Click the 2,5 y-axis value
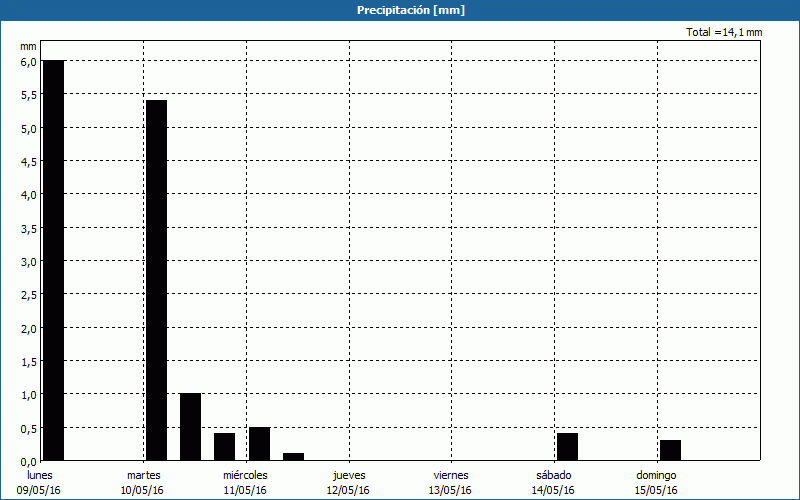Image resolution: width=800 pixels, height=500 pixels. click(29, 295)
